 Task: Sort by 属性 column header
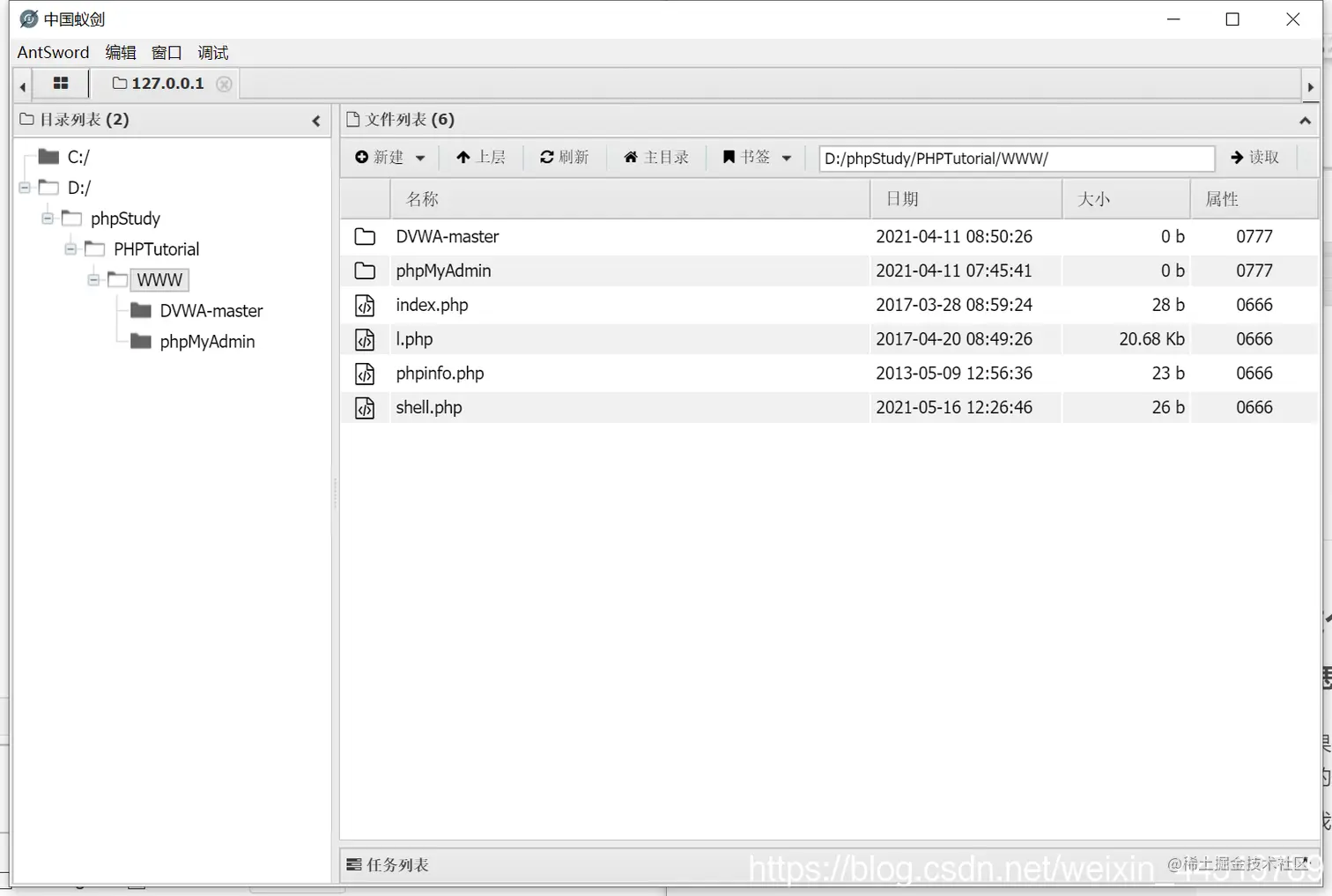pos(1254,199)
